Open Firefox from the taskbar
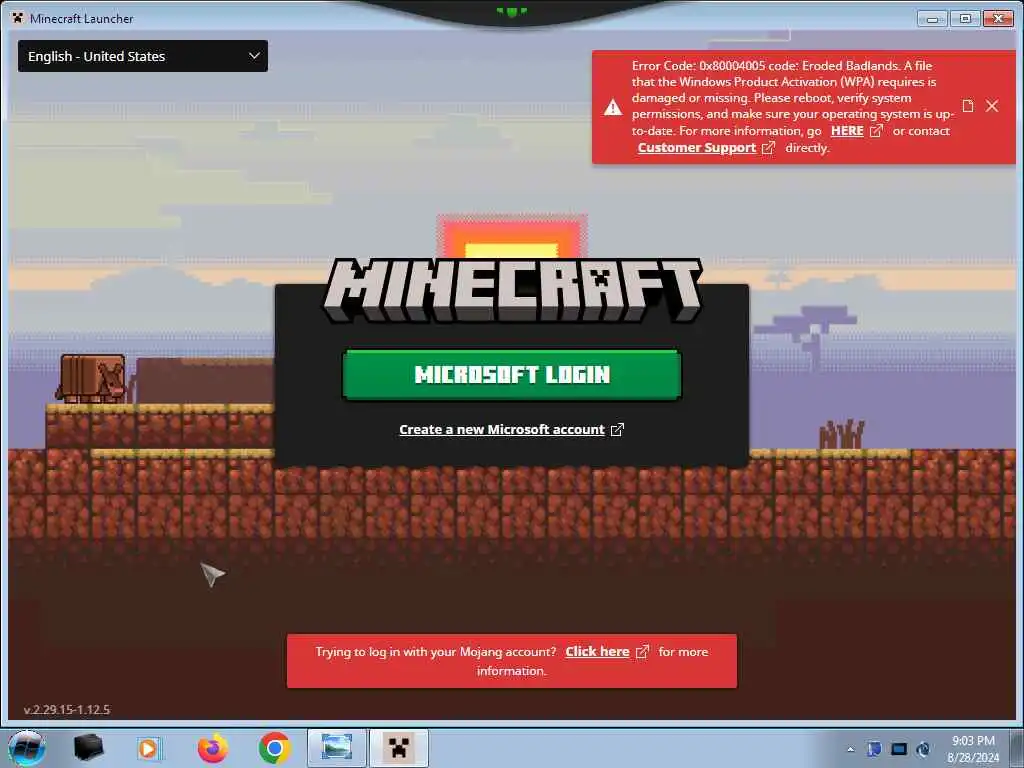This screenshot has width=1024, height=768. (213, 748)
